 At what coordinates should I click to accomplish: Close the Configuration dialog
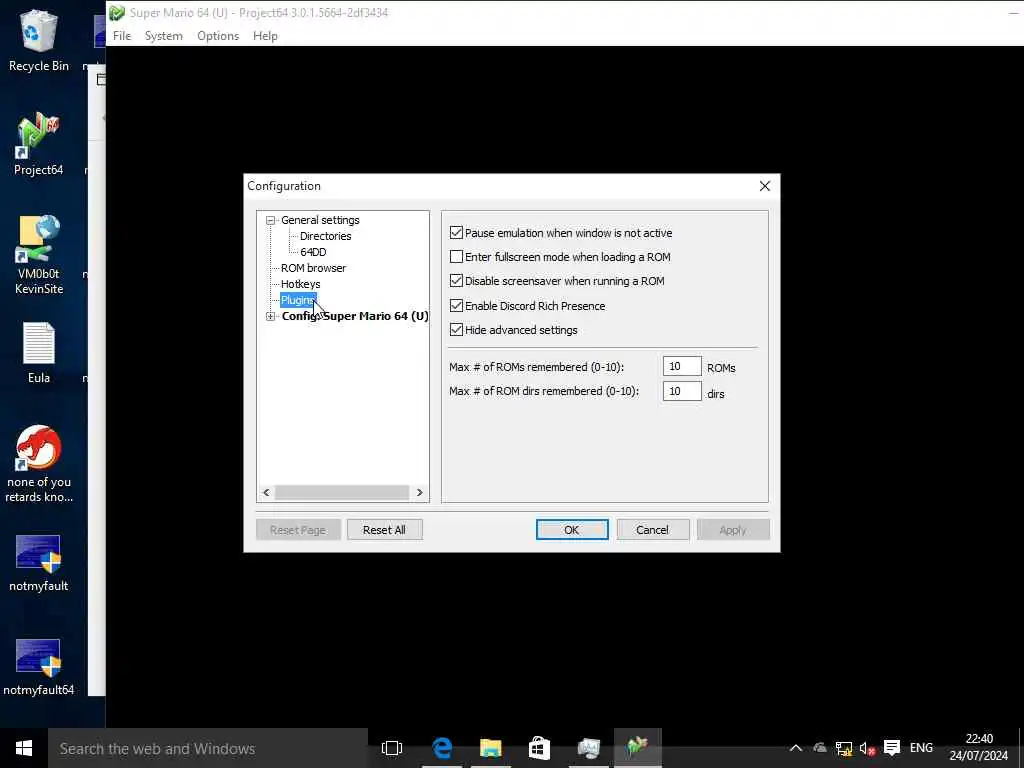(765, 186)
